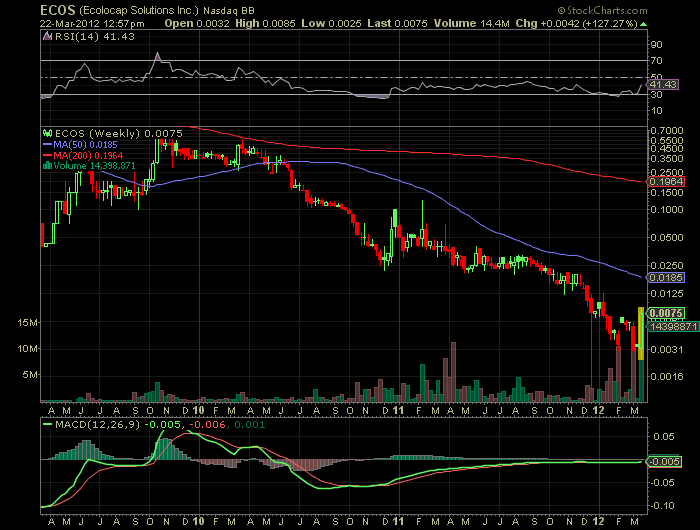This screenshot has height=530, width=700.
Task: Click the red 0.1964 MA value tag
Action: pyautogui.click(x=664, y=181)
